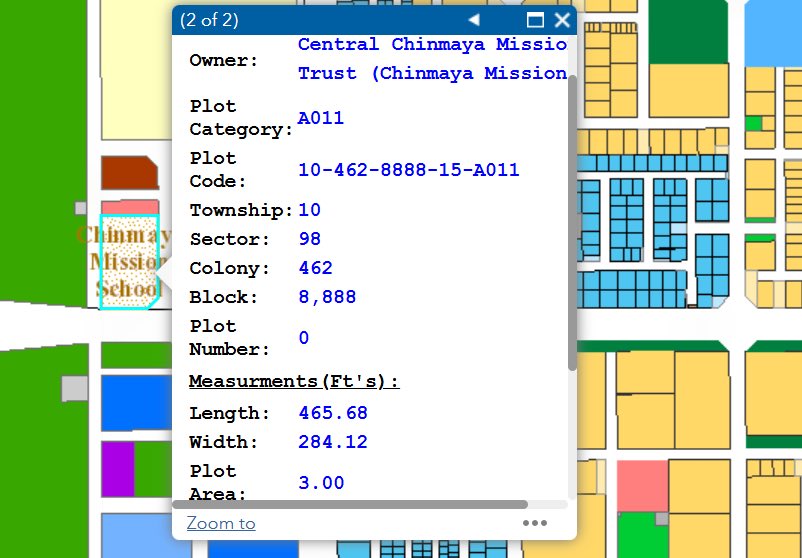Click the Width value 284.12
802x558 pixels.
pos(333,442)
